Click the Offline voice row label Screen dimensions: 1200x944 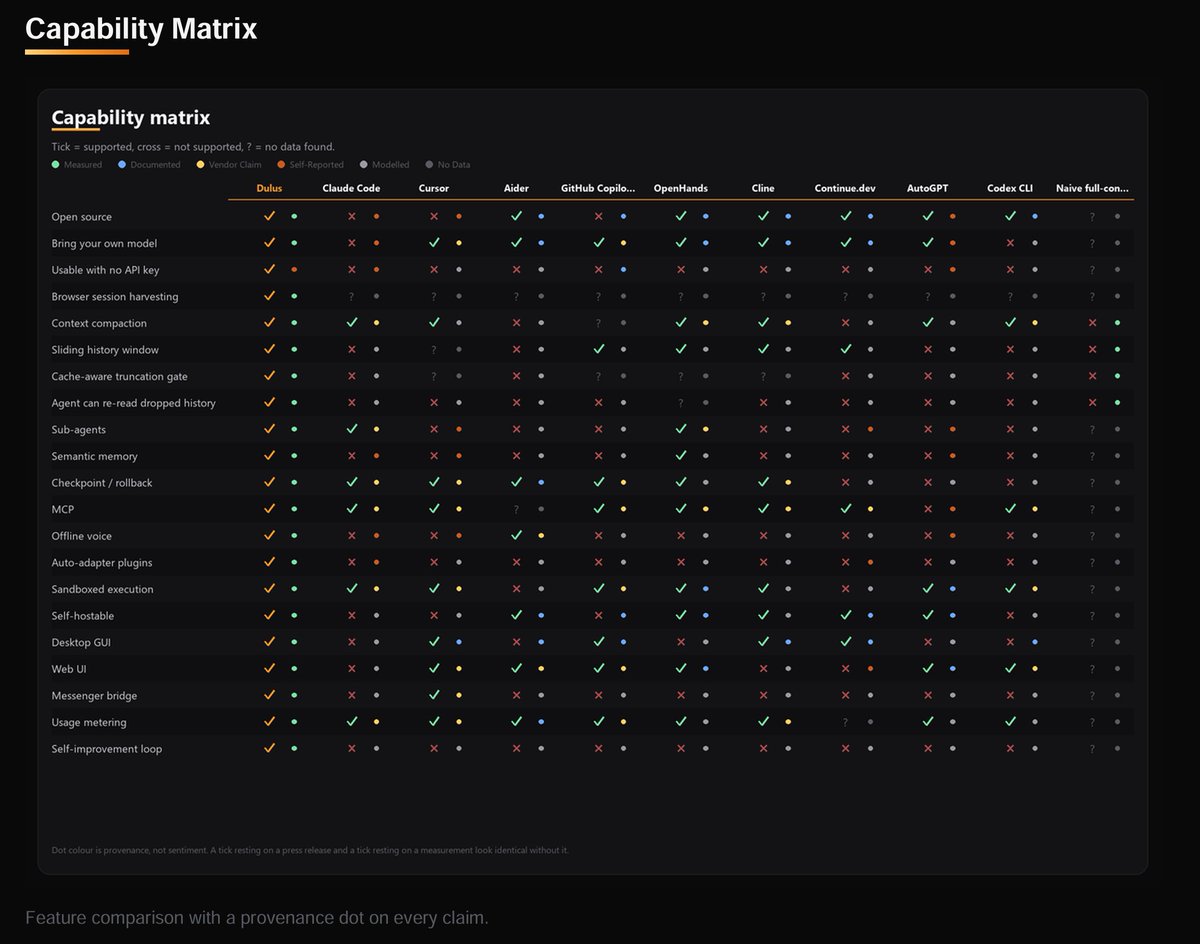82,536
